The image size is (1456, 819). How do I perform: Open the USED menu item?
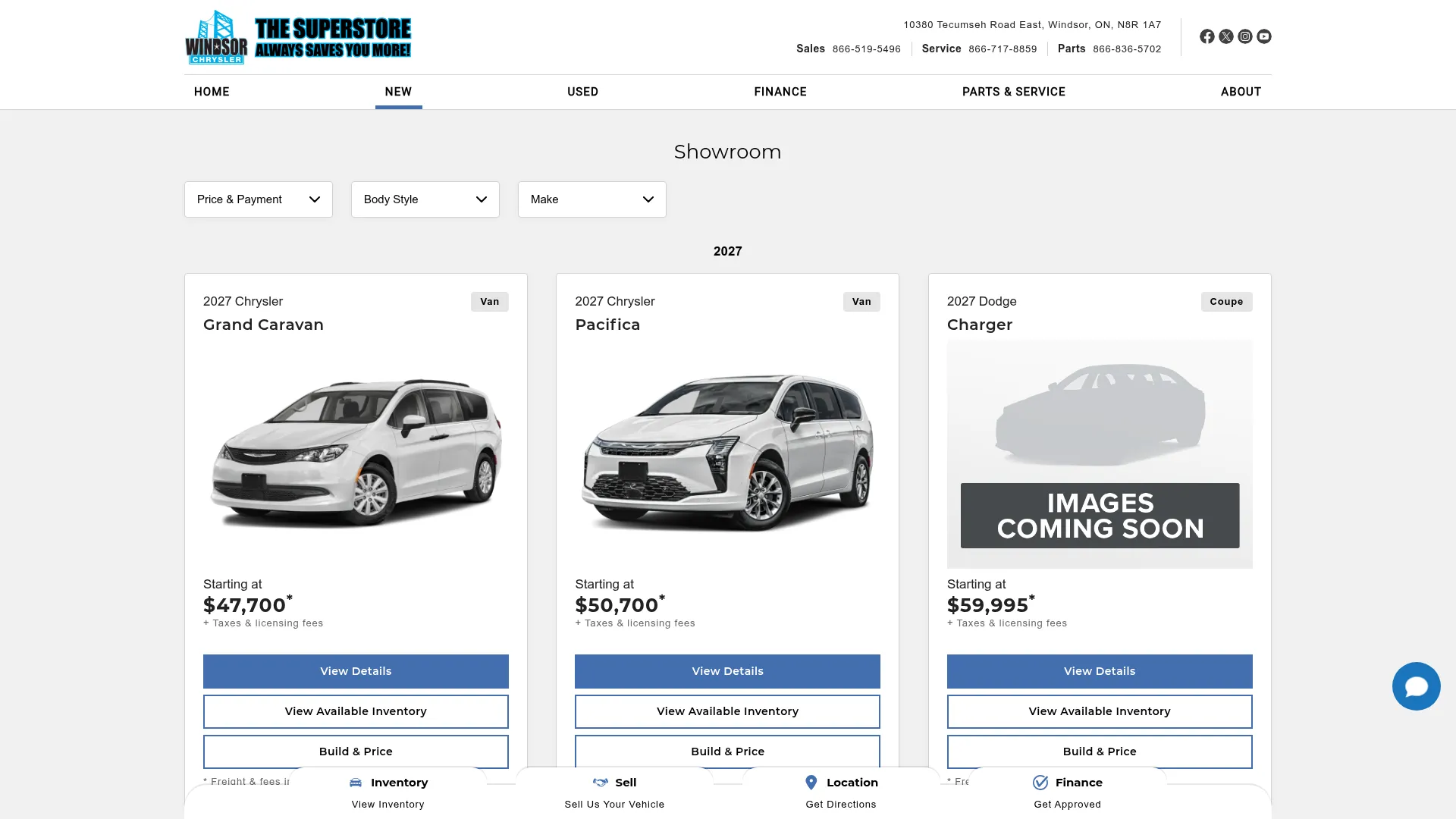(582, 92)
